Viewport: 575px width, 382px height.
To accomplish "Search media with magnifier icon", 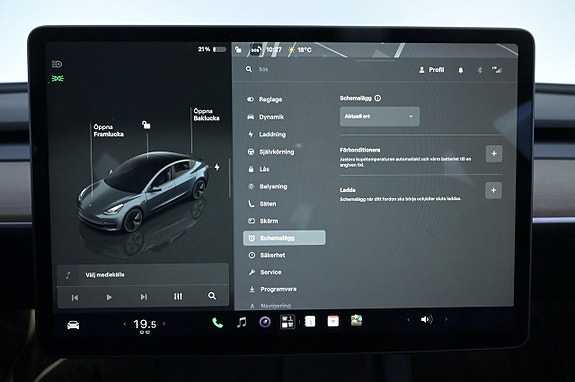I will click(x=212, y=295).
